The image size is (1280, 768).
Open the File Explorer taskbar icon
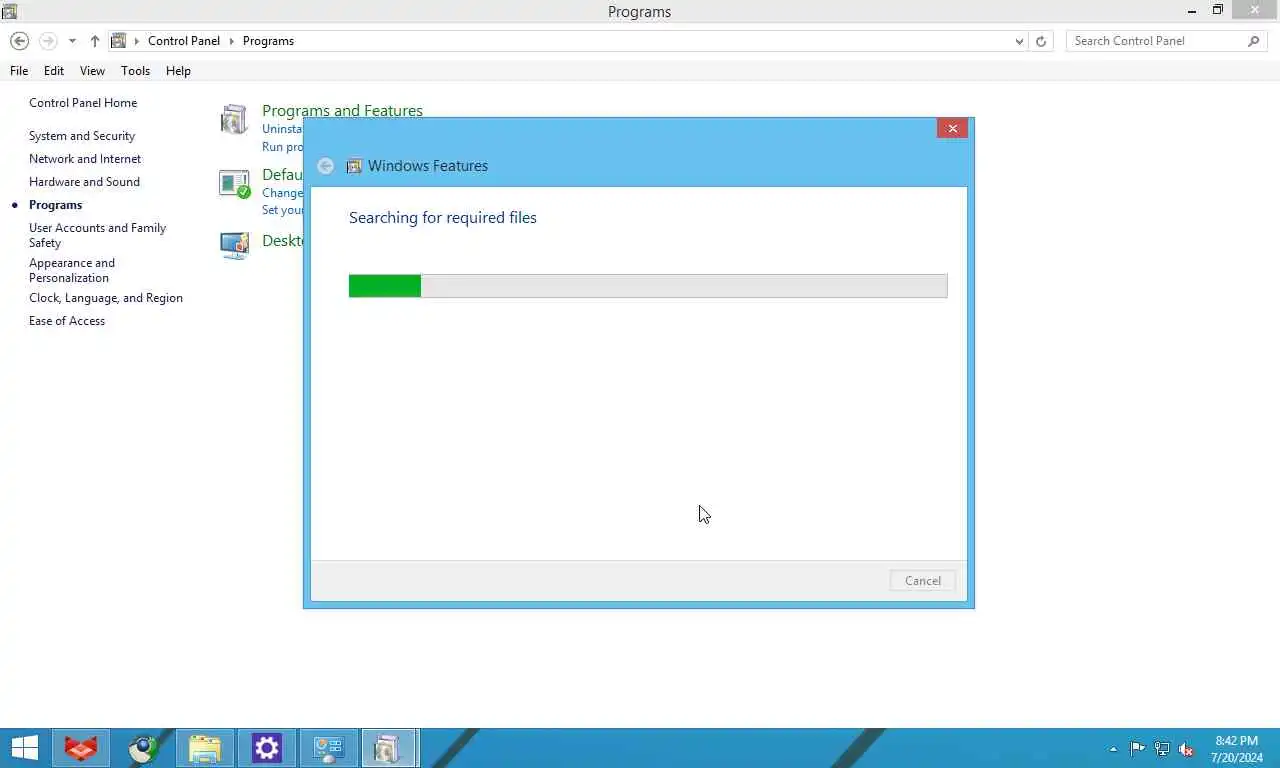pyautogui.click(x=205, y=748)
